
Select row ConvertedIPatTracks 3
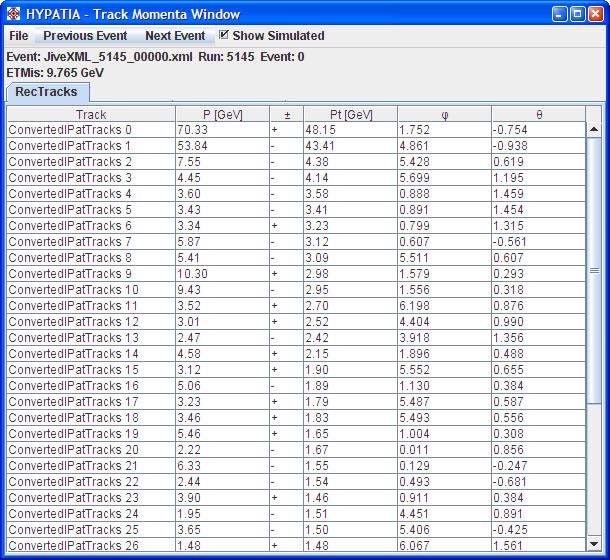click(296, 177)
